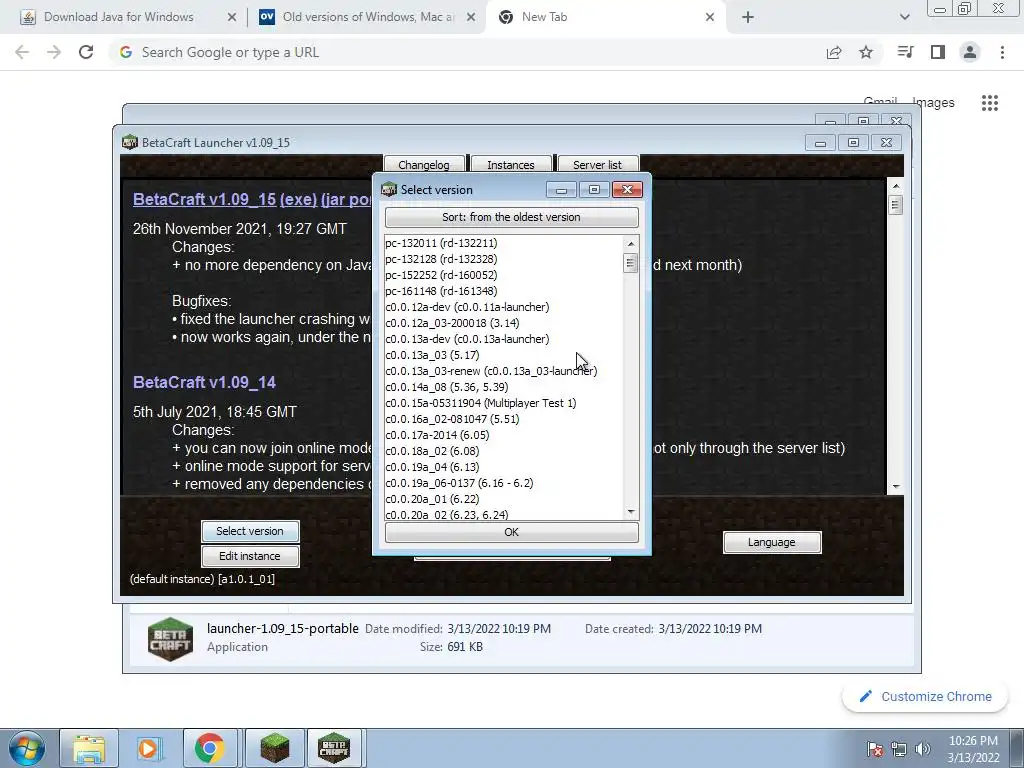The image size is (1024, 768).
Task: Open Windows Explorer from taskbar
Action: coord(89,748)
